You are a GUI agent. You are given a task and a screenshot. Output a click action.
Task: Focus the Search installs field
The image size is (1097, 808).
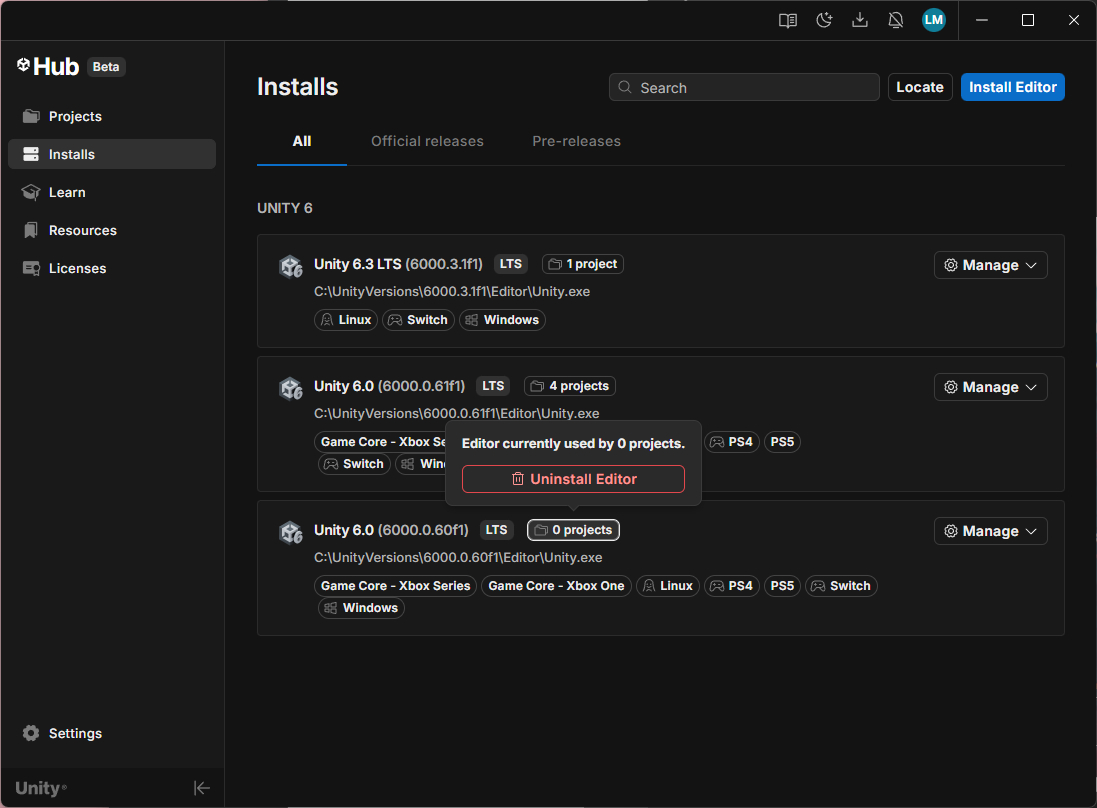click(750, 88)
